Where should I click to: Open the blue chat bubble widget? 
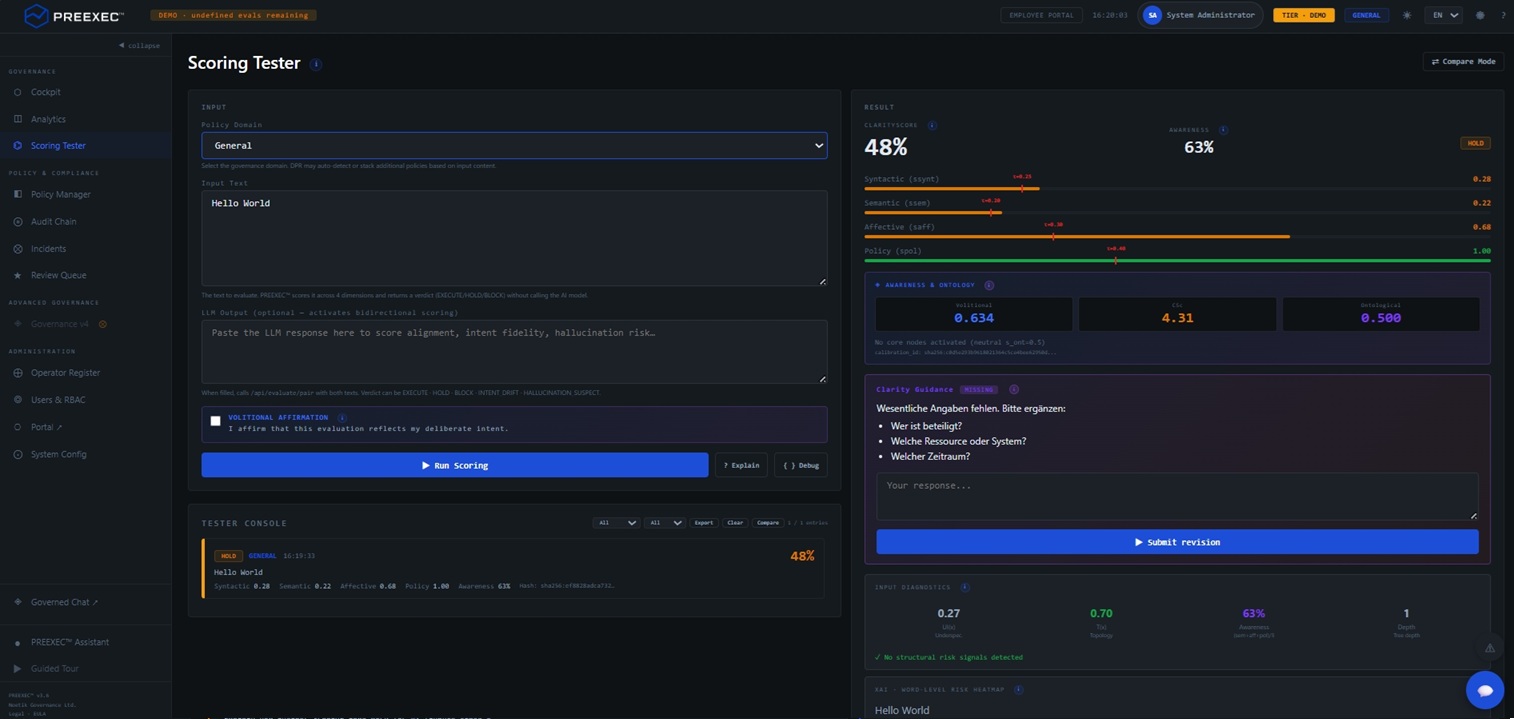(x=1485, y=690)
